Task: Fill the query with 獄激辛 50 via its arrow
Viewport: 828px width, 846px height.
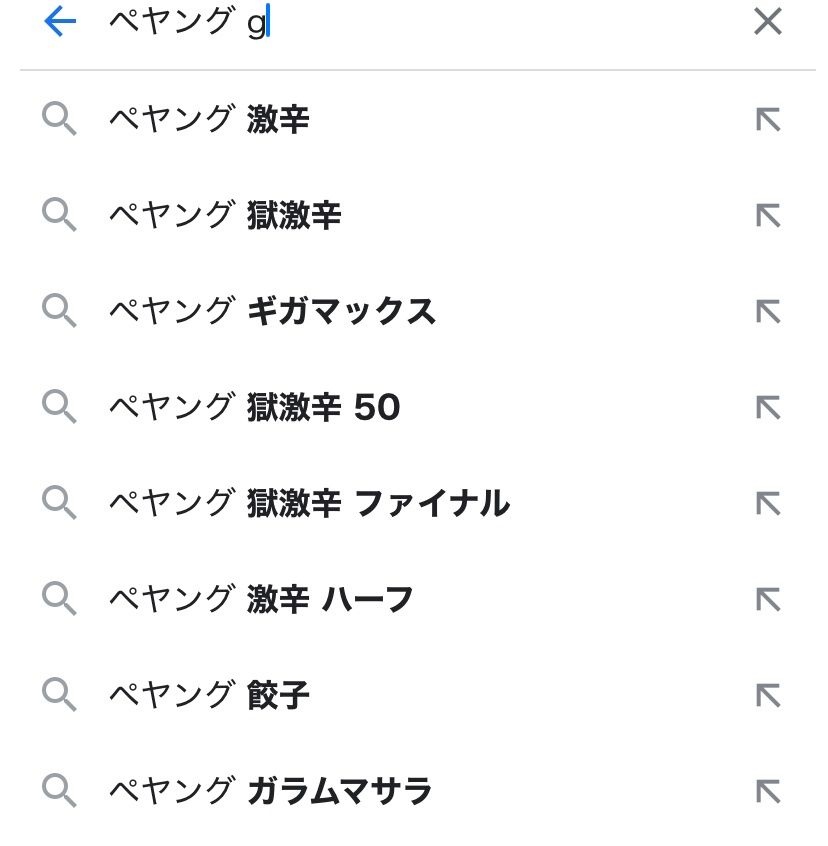Action: coord(767,408)
